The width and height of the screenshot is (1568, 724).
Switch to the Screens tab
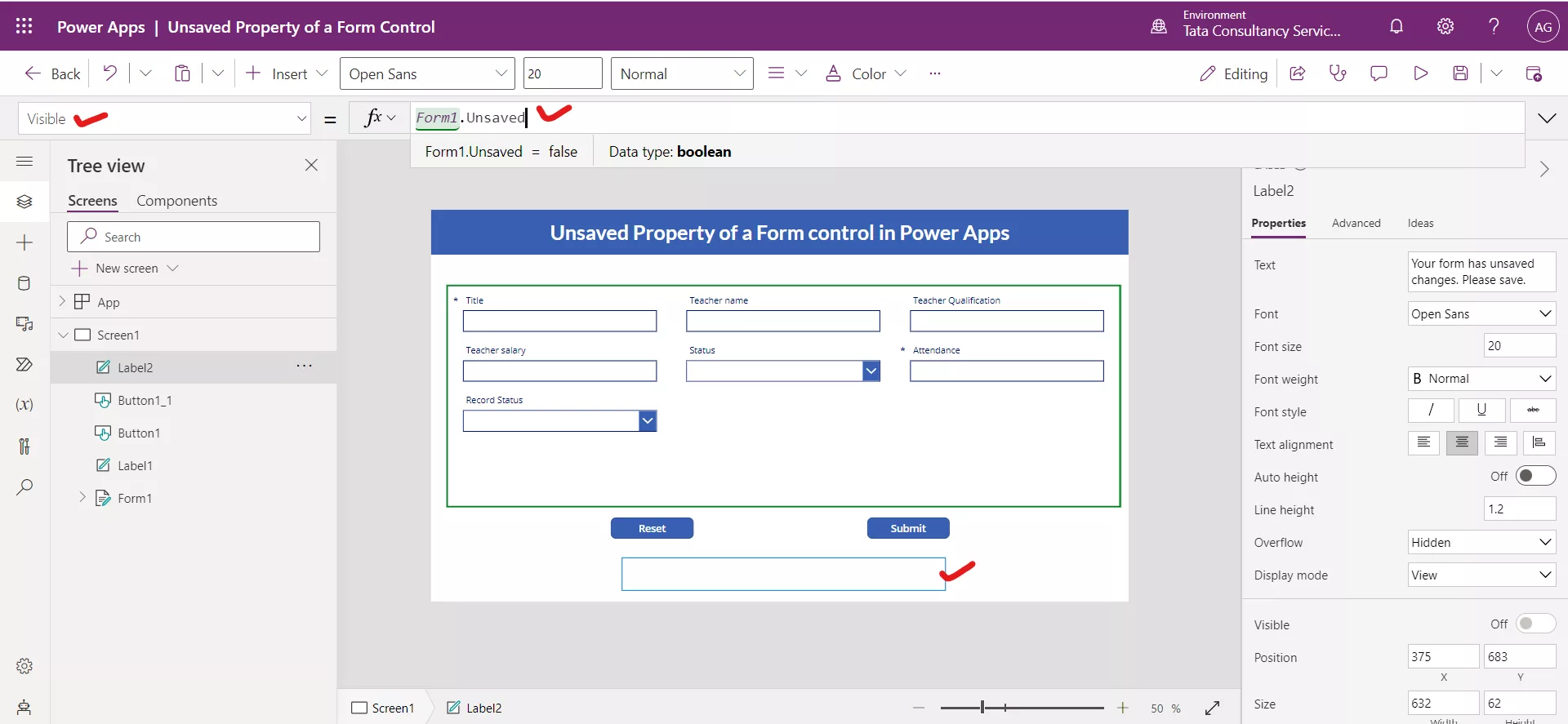[x=92, y=201]
